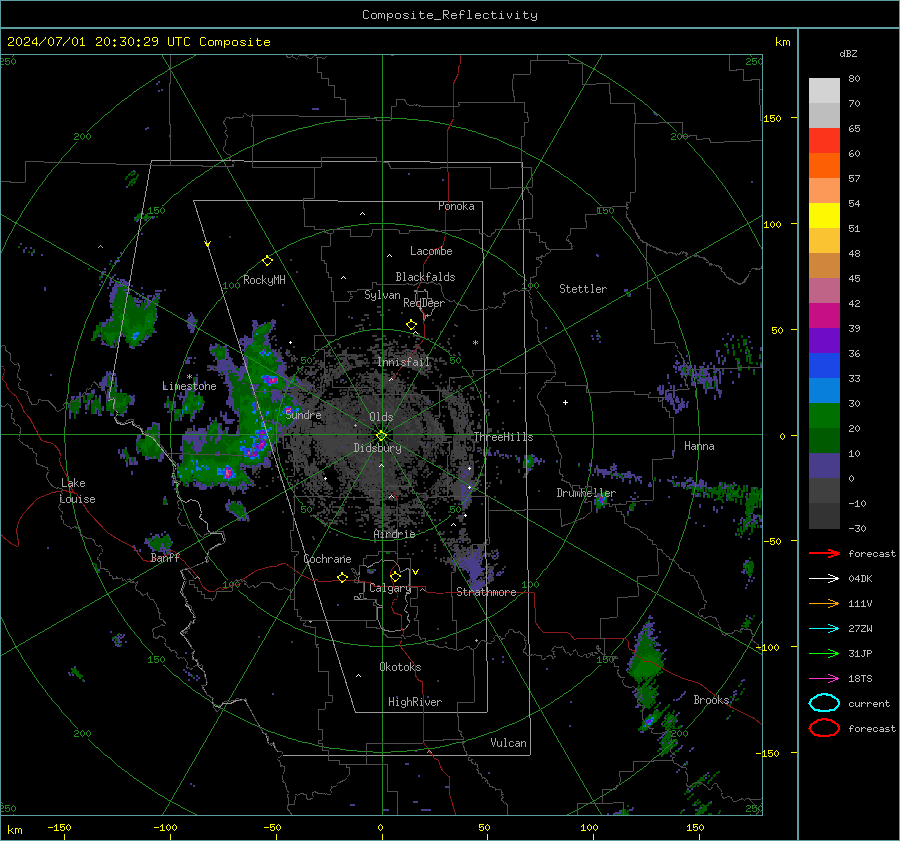
Task: Click the white plus marker west of Hanna
Action: [565, 402]
